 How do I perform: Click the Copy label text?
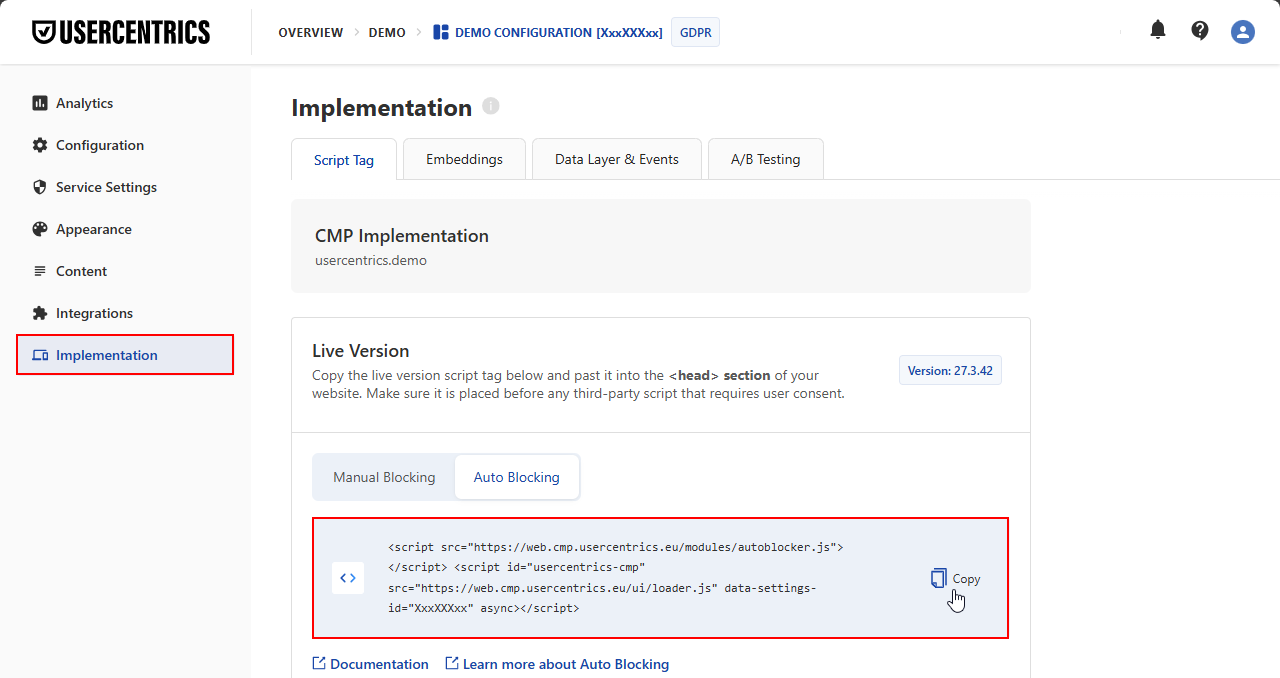(966, 579)
